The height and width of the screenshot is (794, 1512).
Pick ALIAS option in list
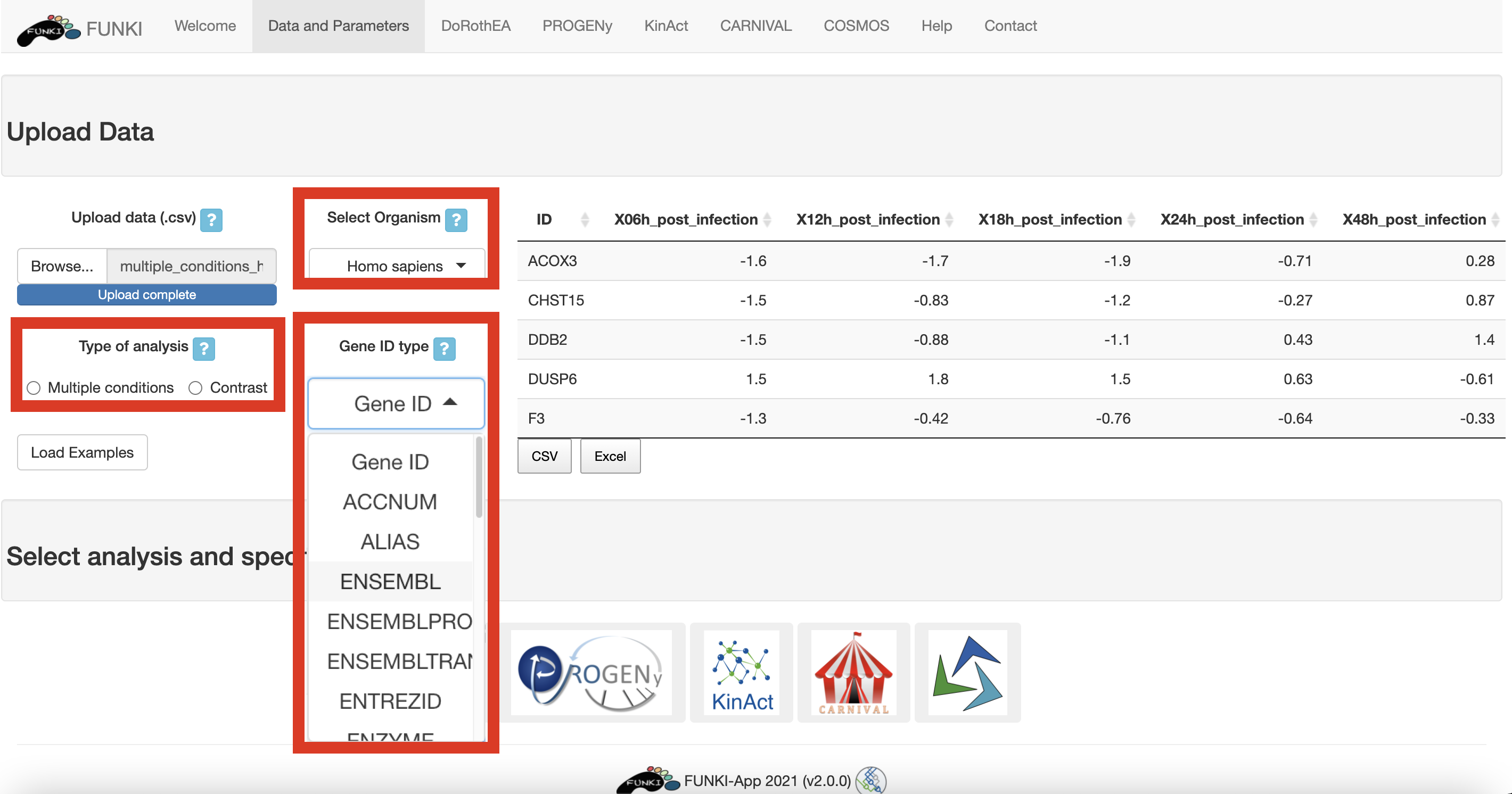pos(390,542)
